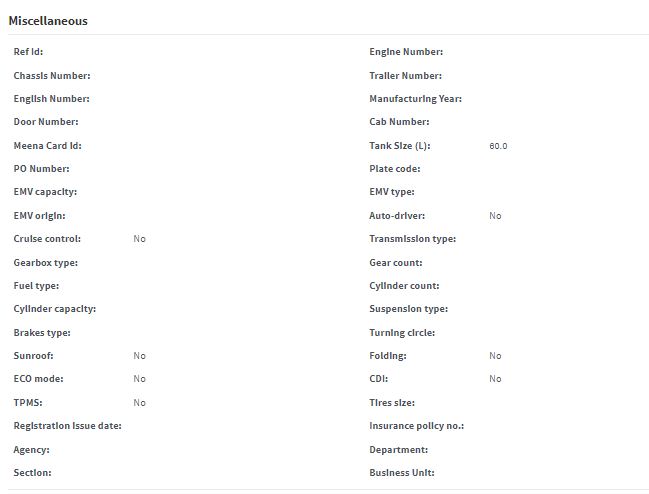Click the Sunroof No value
Image resolution: width=649 pixels, height=494 pixels.
(139, 356)
